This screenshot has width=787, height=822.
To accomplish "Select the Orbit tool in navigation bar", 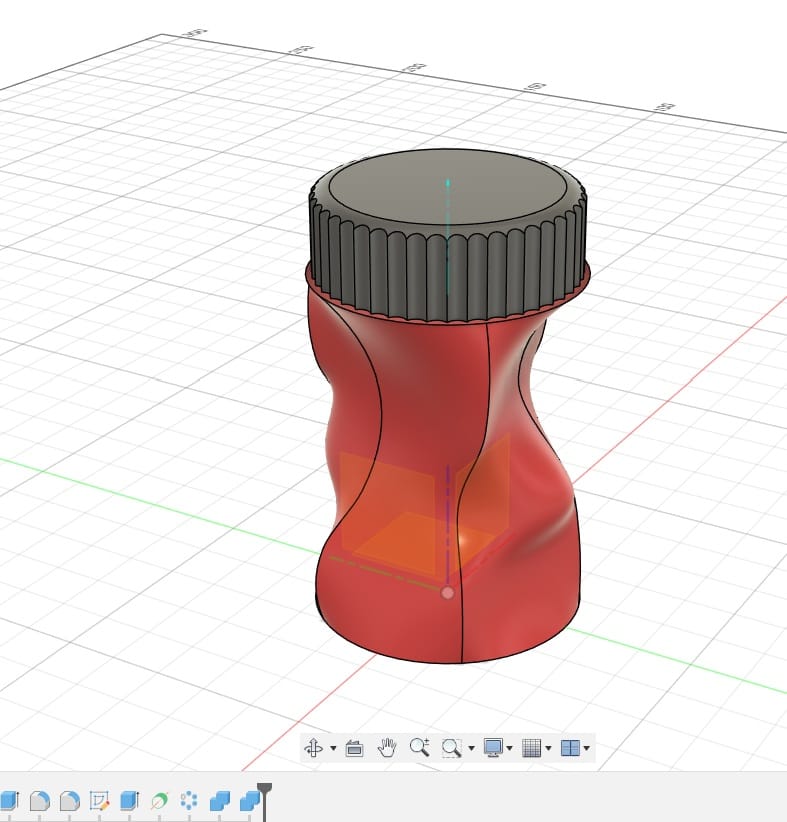I will coord(313,747).
